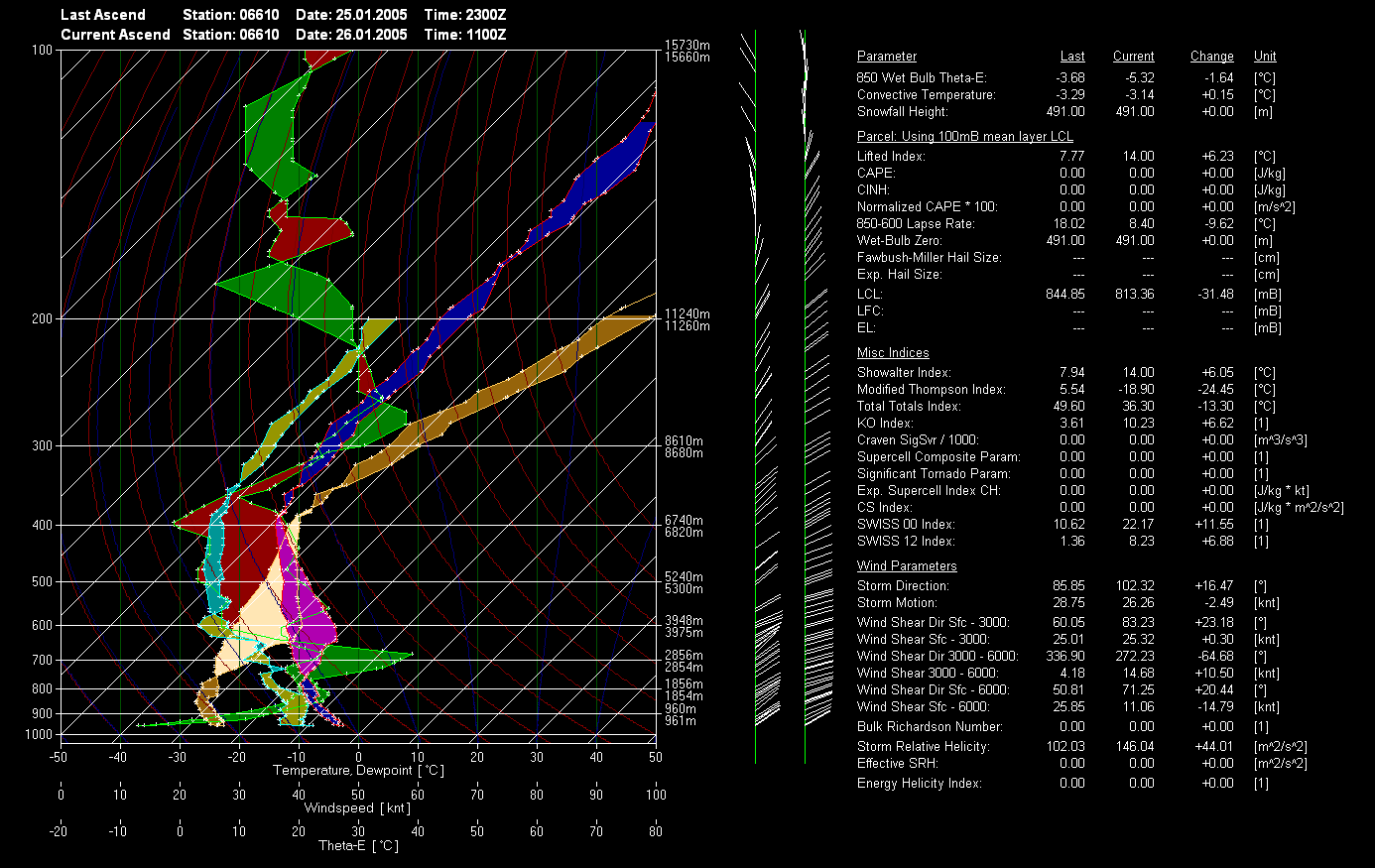Screen dimensions: 1375x868
Task: Select the 'Storm Relative Helicity:' label
Action: [923, 746]
